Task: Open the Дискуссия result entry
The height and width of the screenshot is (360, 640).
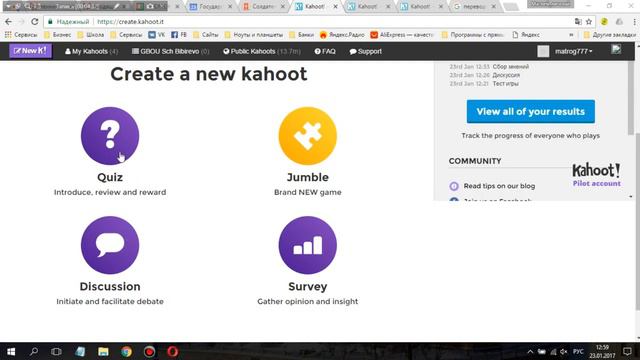Action: [x=506, y=75]
